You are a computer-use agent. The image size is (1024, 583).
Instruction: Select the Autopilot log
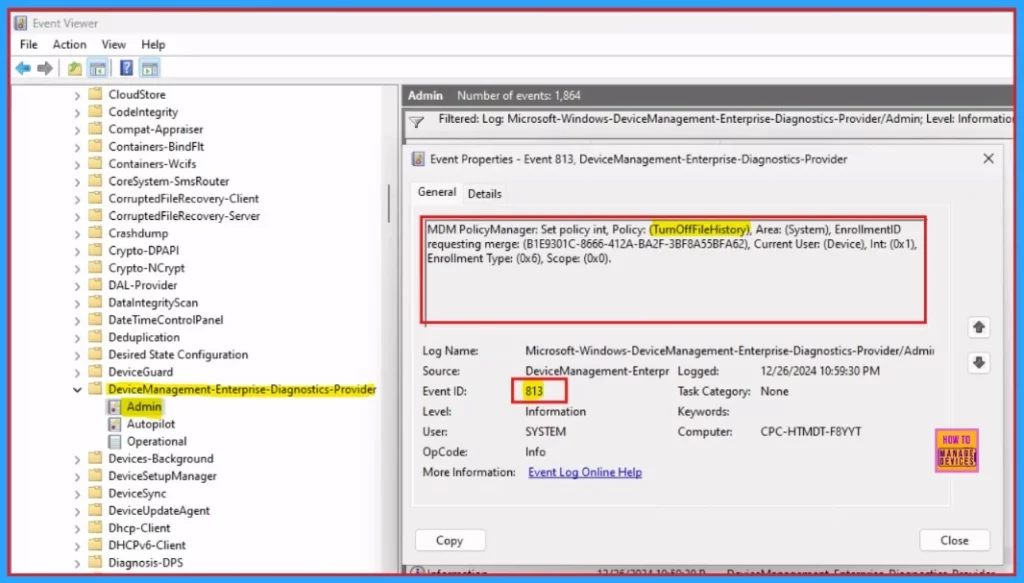click(151, 424)
